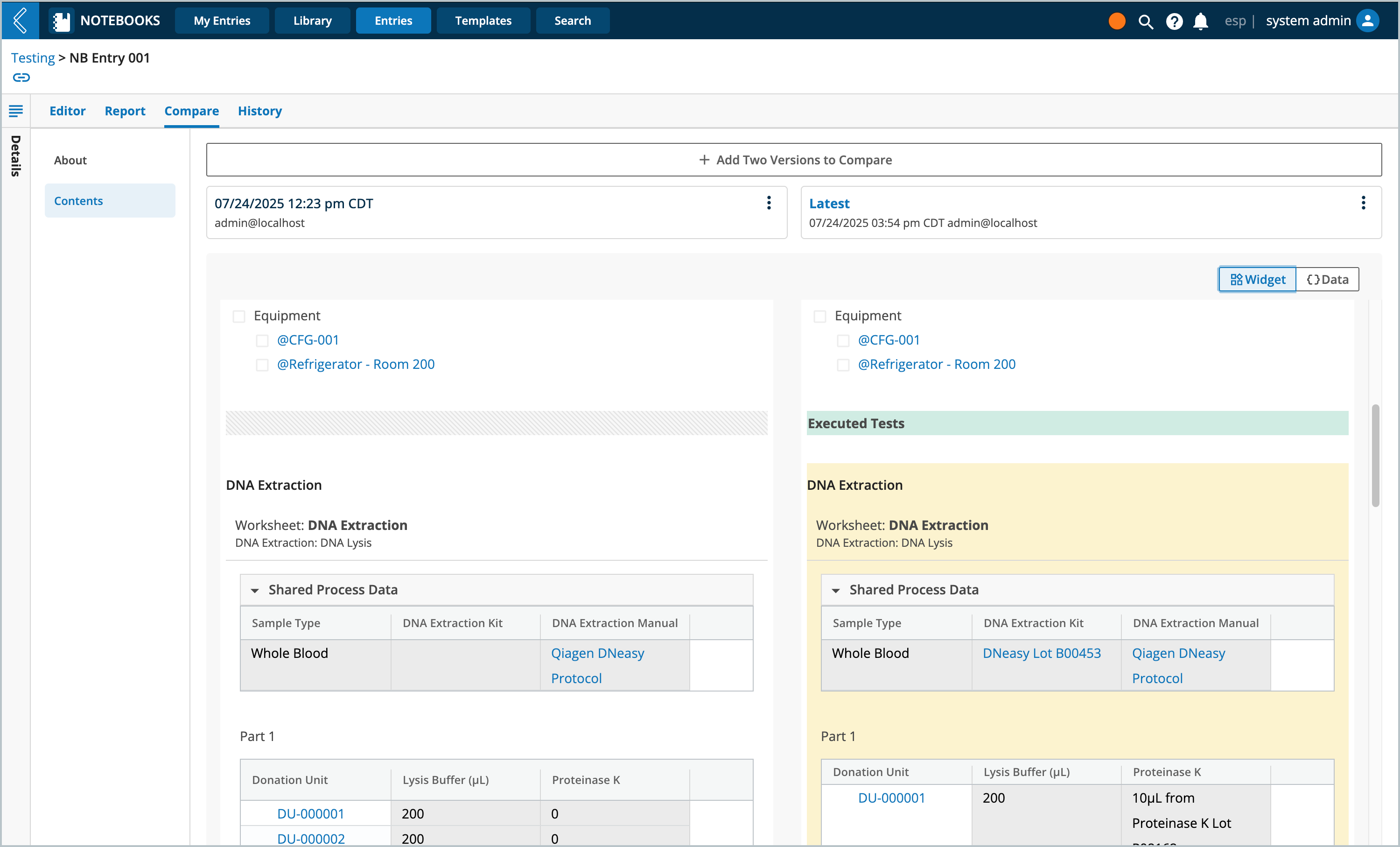Open the help question mark icon
The width and height of the screenshot is (1400, 847).
(x=1174, y=21)
